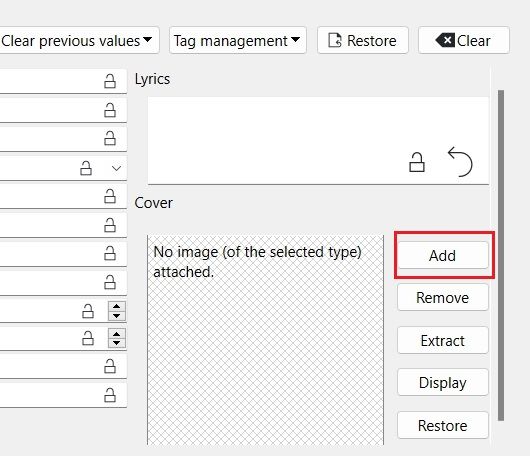Toggle the lock beside the dropdown chevron
Image resolution: width=530 pixels, height=456 pixels.
point(86,168)
